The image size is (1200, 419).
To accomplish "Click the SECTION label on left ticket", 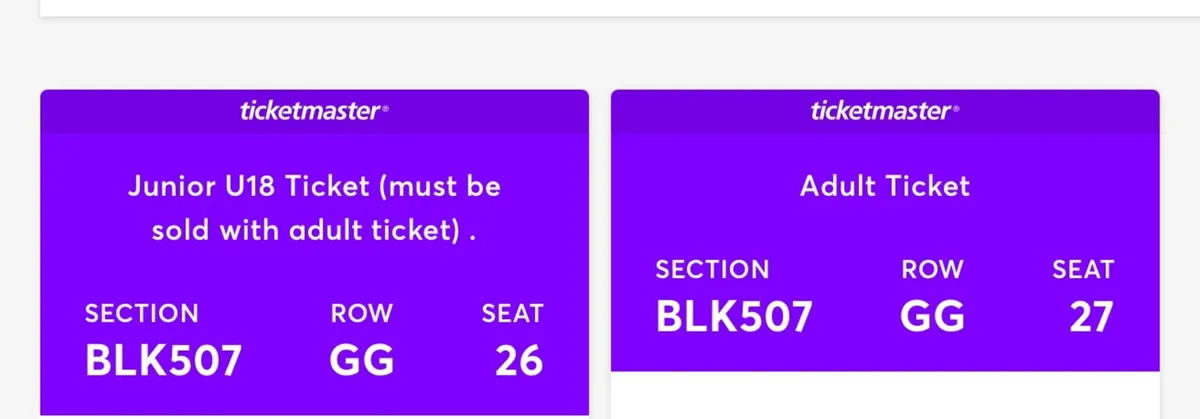I will 142,313.
